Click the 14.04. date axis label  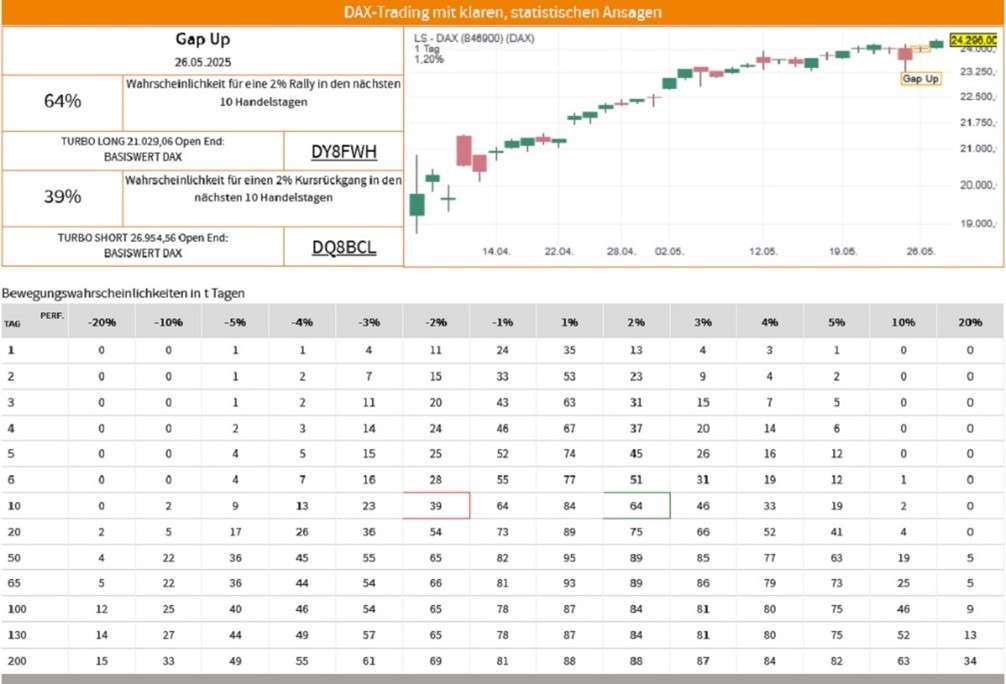click(x=496, y=251)
